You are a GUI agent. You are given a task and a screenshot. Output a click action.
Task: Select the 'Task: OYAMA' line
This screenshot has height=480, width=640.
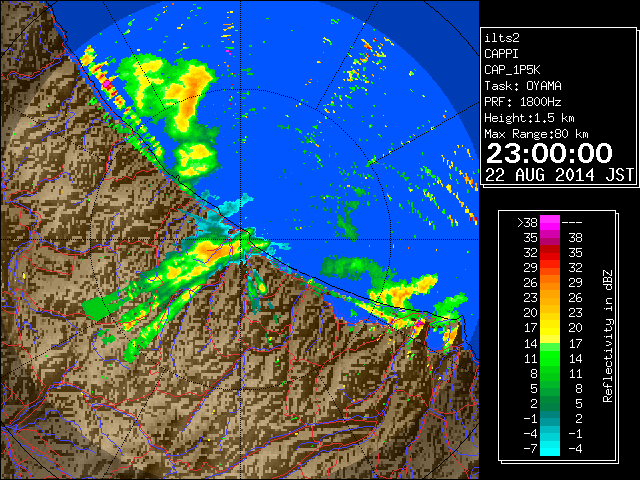pos(523,86)
